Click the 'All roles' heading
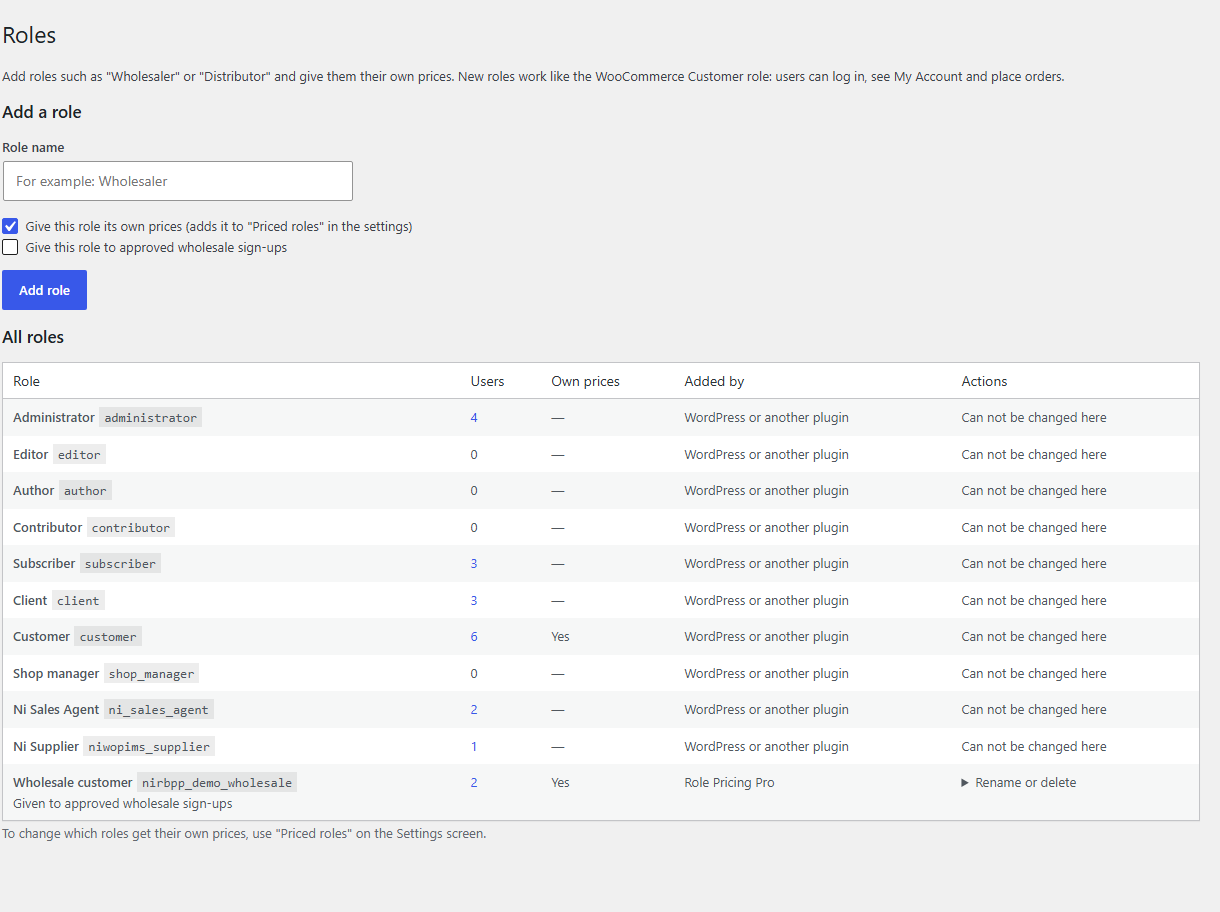The width and height of the screenshot is (1220, 912). tap(33, 337)
